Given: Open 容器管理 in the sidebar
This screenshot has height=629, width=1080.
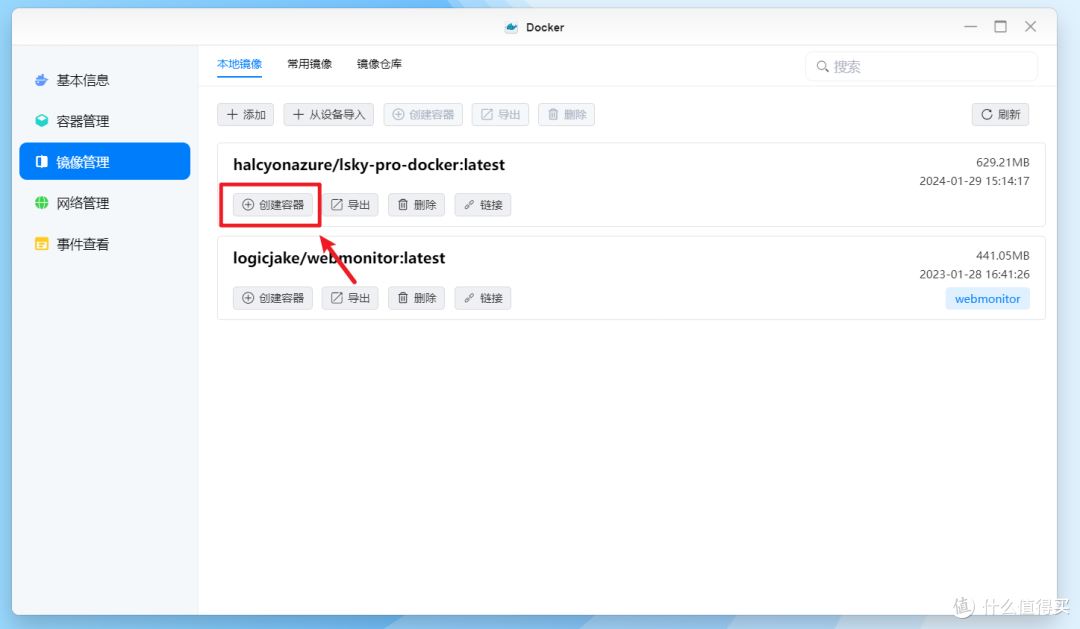Looking at the screenshot, I should (x=104, y=121).
